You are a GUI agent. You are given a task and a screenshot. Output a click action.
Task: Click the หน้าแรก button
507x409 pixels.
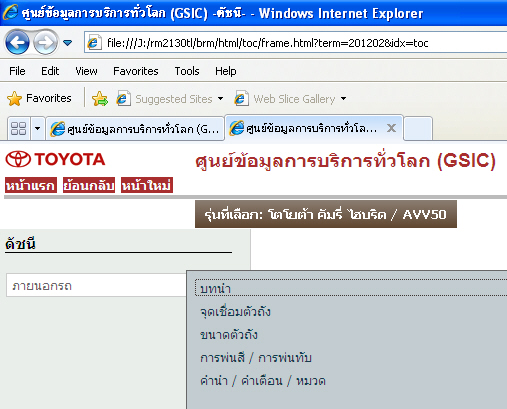pyautogui.click(x=31, y=185)
